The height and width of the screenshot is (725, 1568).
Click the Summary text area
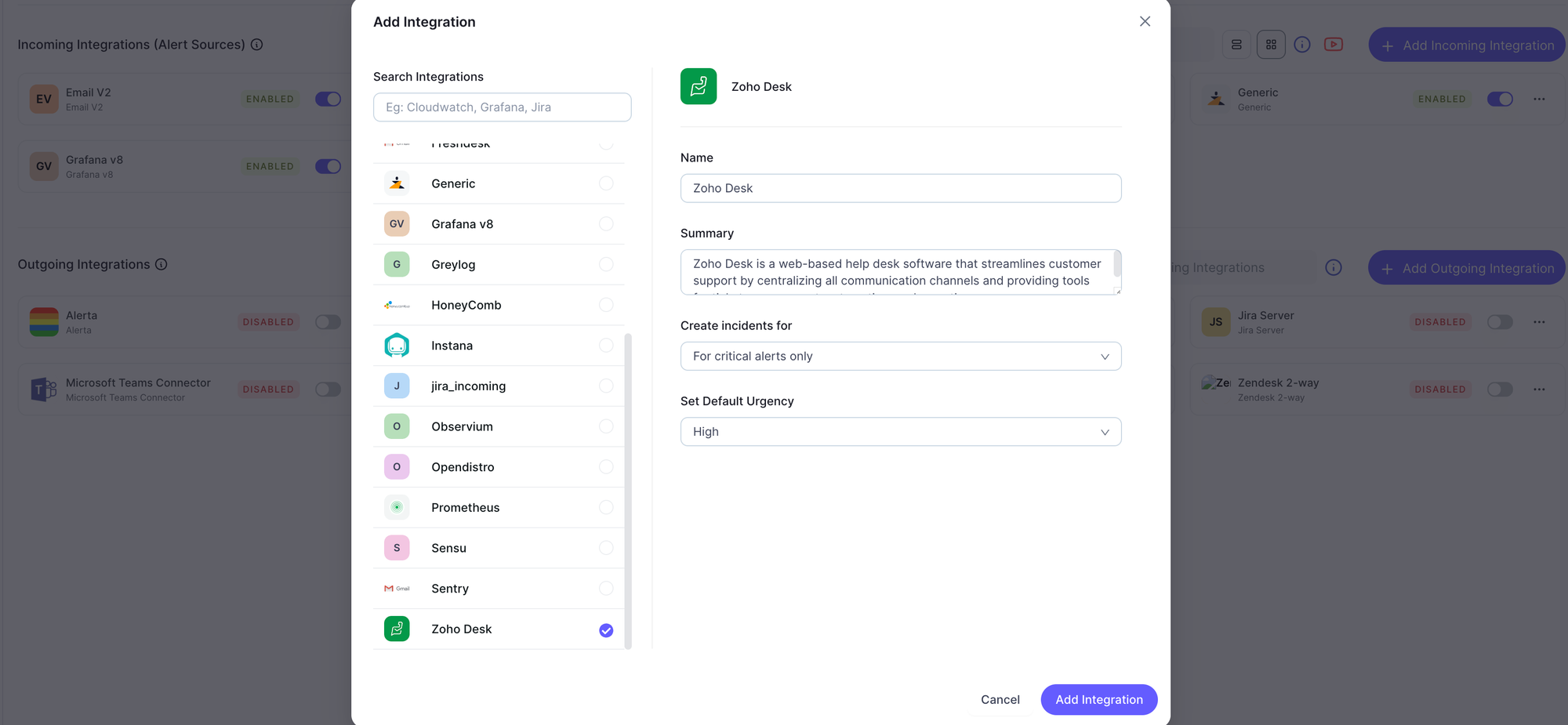click(x=901, y=272)
